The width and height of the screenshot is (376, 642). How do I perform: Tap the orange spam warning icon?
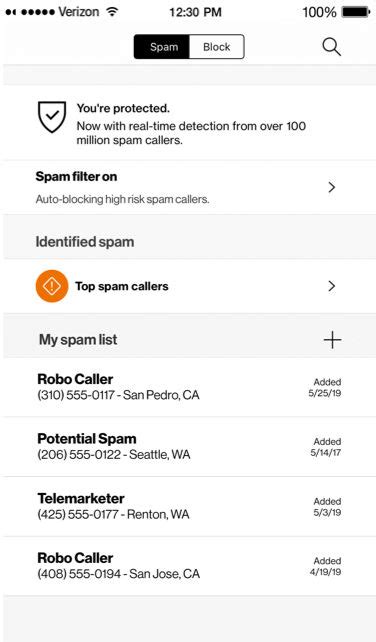click(52, 286)
